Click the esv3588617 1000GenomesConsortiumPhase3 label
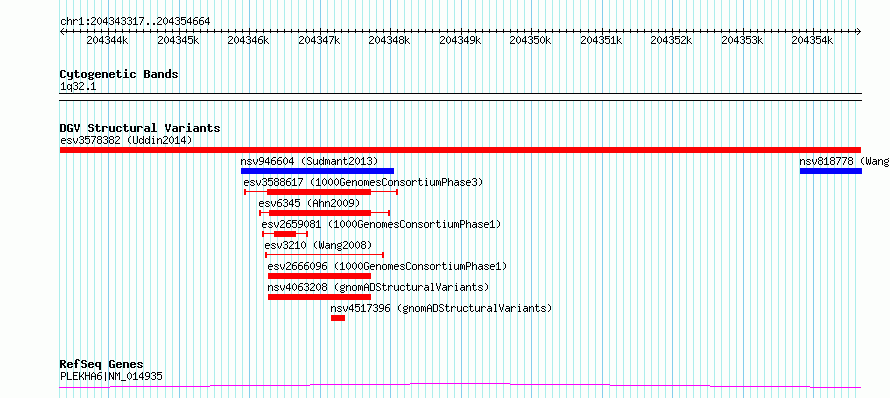Screen dimensions: 890x398 point(363,182)
